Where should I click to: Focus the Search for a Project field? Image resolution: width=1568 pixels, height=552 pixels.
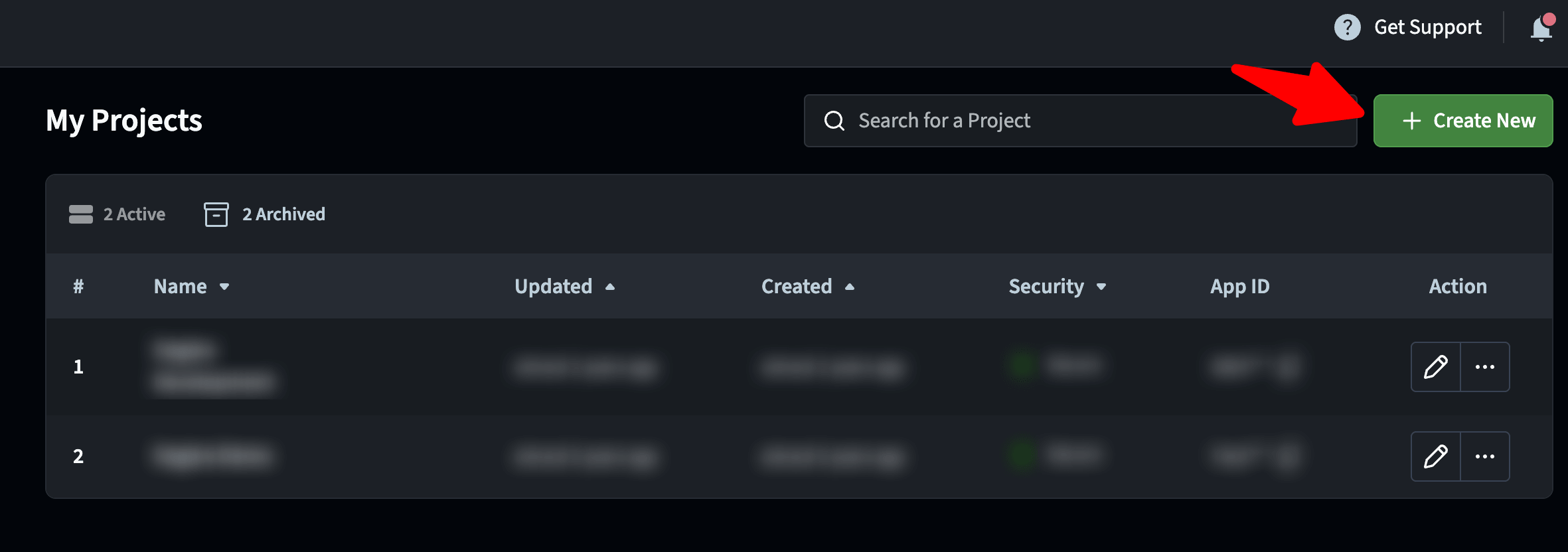1080,121
